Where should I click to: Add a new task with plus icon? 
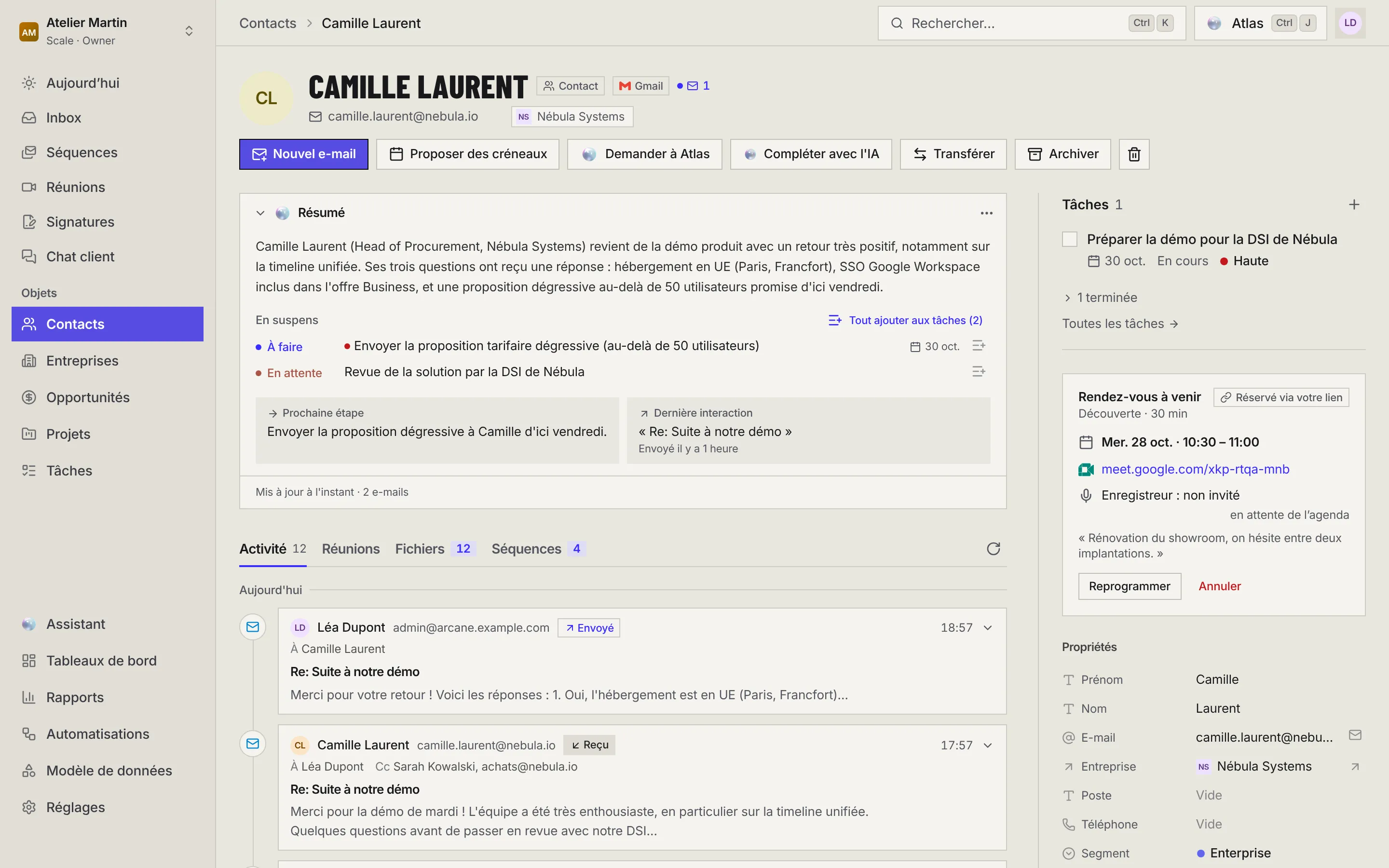(1354, 204)
